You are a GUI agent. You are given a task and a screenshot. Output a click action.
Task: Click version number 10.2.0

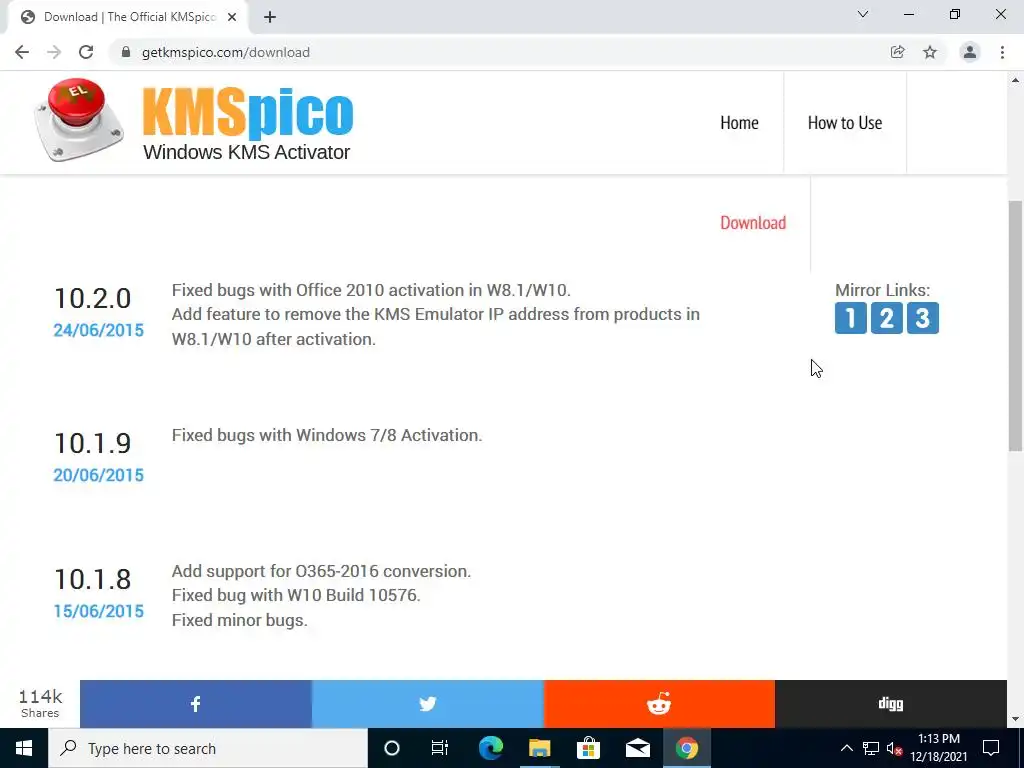pos(92,298)
